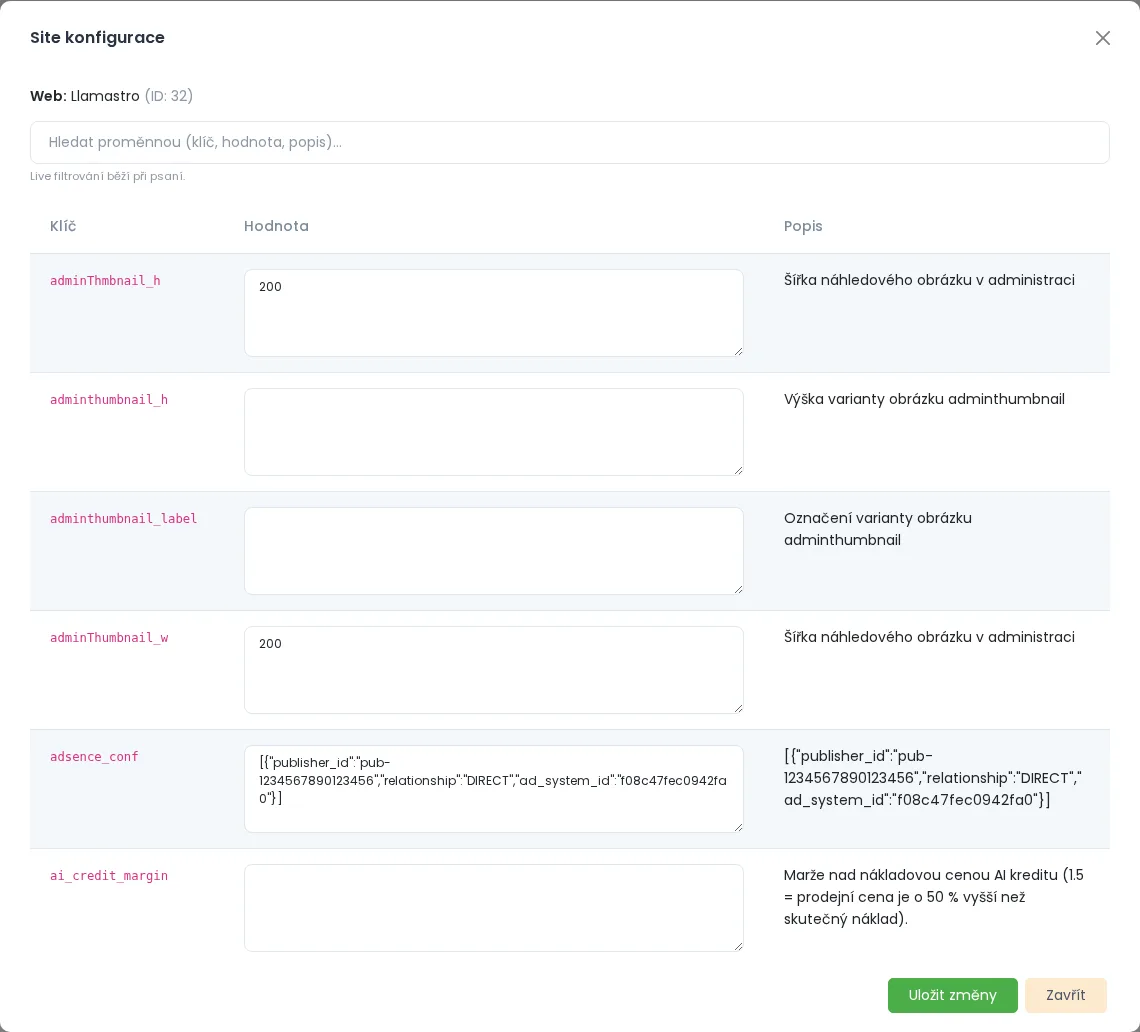This screenshot has height=1032, width=1140.
Task: Click description 'Výška varianty obrázku adminthumbnail'
Action: [x=924, y=399]
